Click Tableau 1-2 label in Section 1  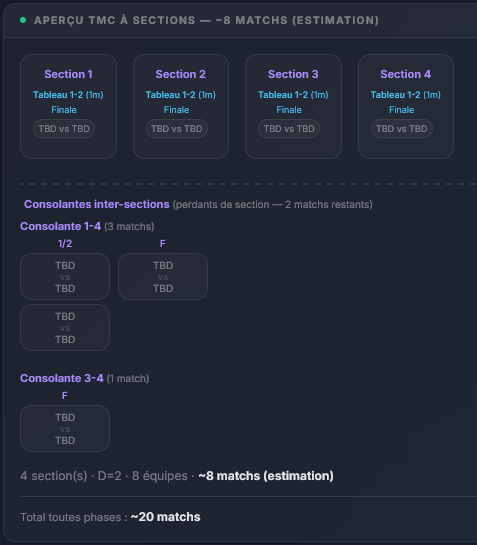[x=68, y=95]
